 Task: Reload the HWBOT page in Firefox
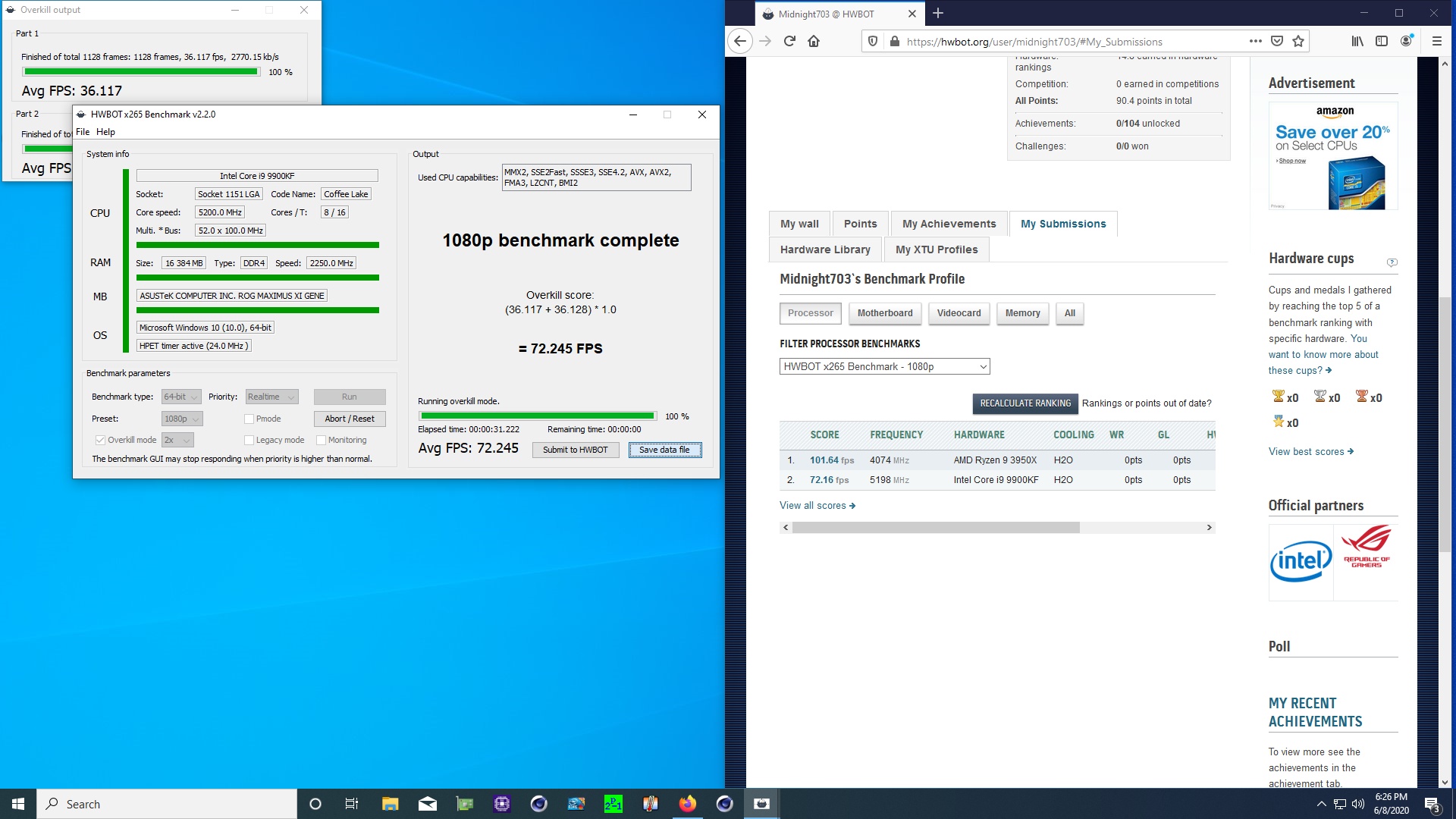tap(789, 41)
